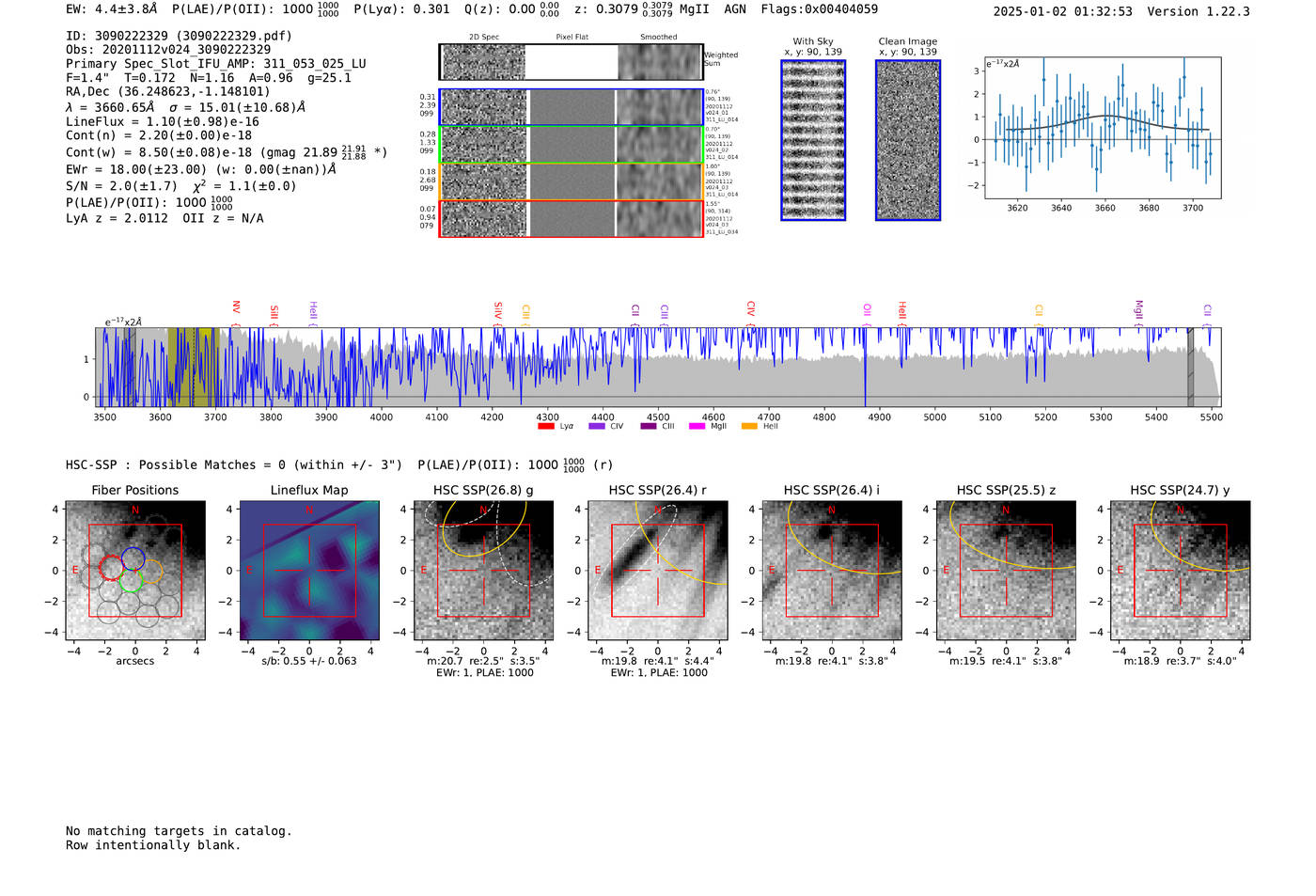The height and width of the screenshot is (896, 1316).
Task: Click the 2025-01-02 01:32:53 timestamp
Action: coord(1062,12)
